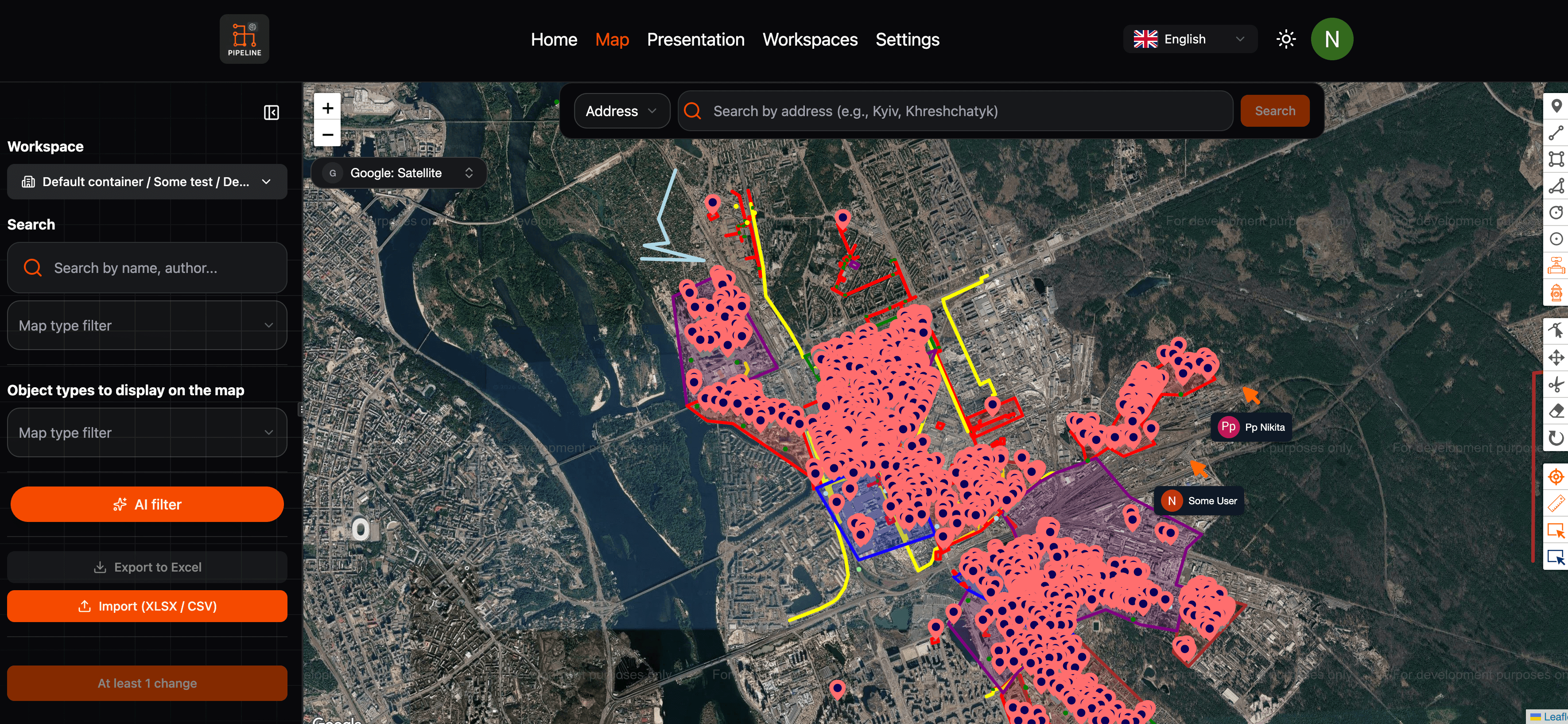This screenshot has height=724, width=1568.
Task: Activate the move layers tool
Action: (x=1556, y=358)
